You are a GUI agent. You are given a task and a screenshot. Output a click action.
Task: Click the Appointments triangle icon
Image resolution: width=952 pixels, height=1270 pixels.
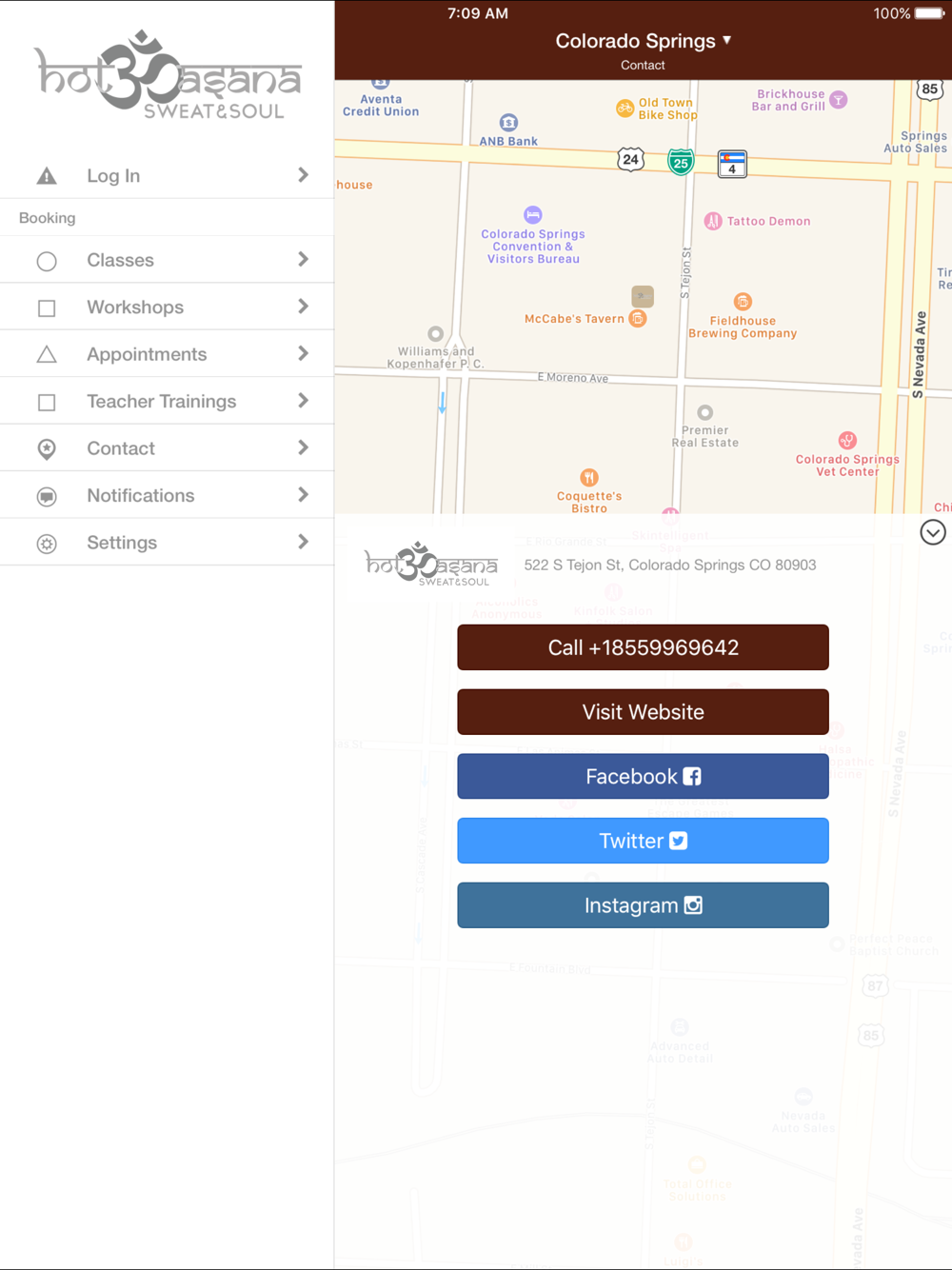[47, 354]
